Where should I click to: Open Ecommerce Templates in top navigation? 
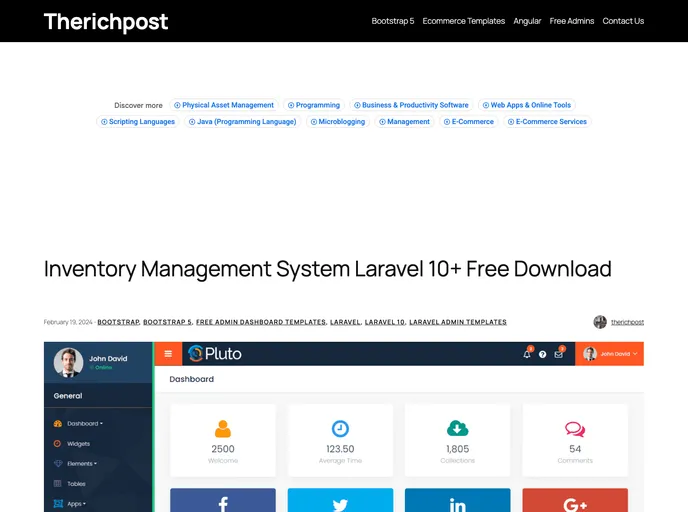pyautogui.click(x=463, y=21)
